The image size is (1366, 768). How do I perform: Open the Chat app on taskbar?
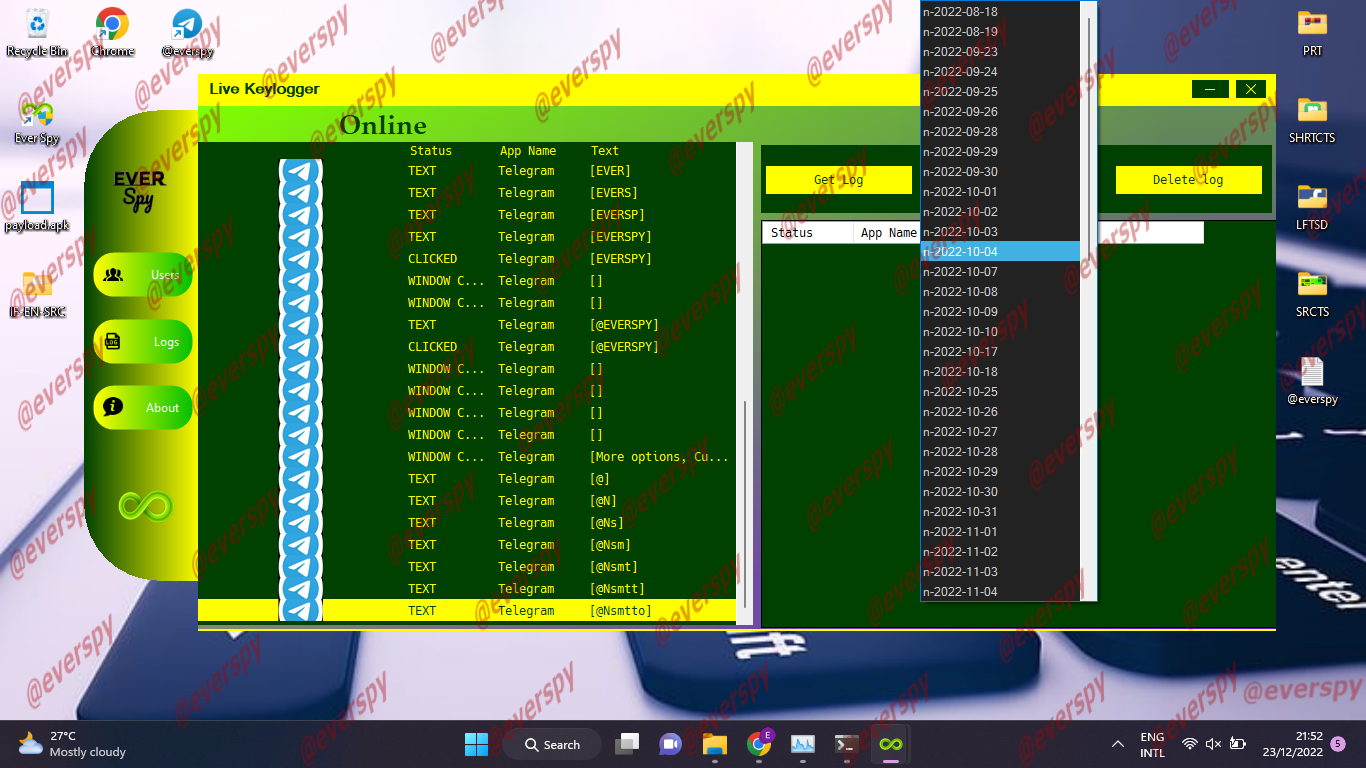point(670,744)
